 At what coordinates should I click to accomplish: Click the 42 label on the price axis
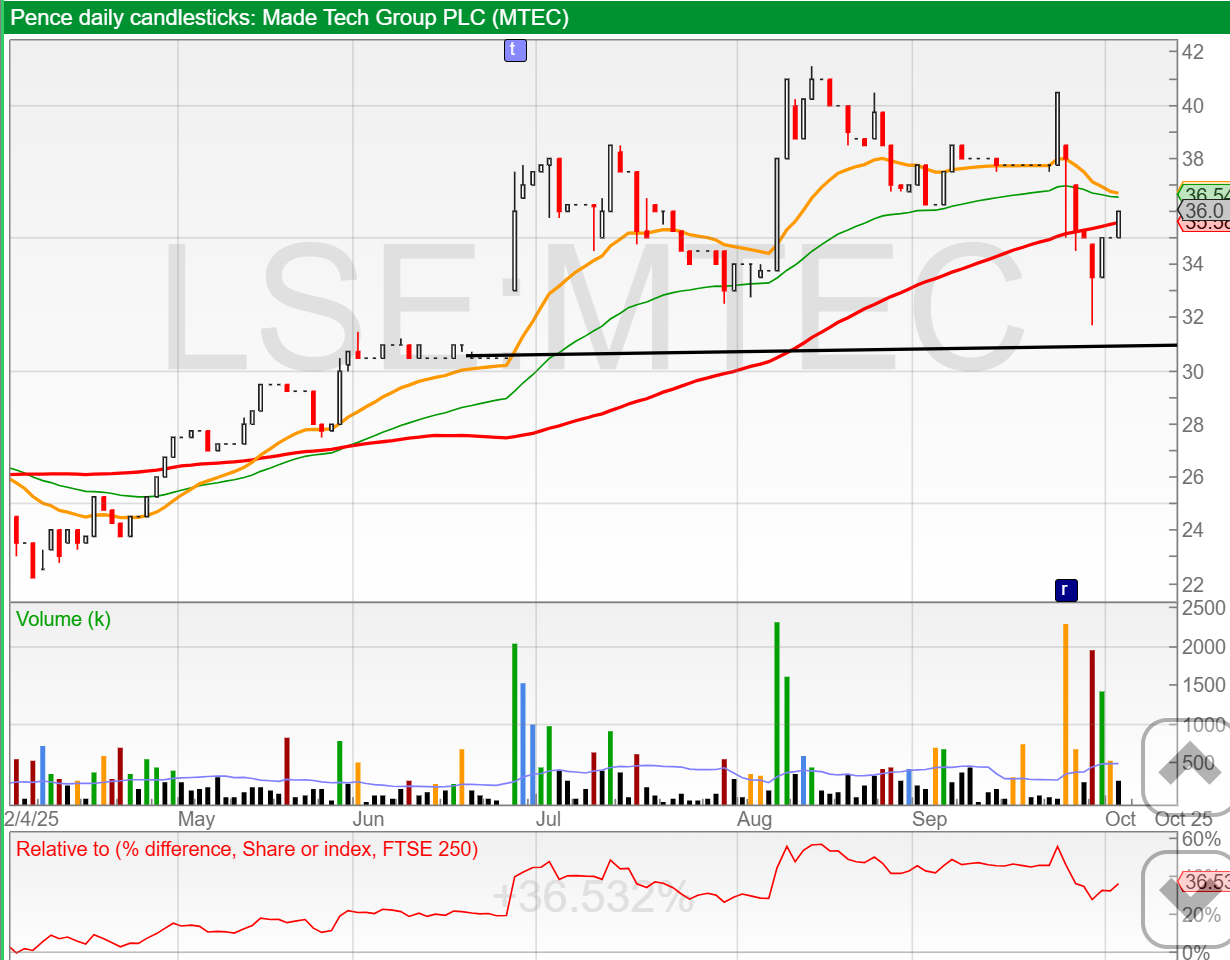click(x=1192, y=53)
